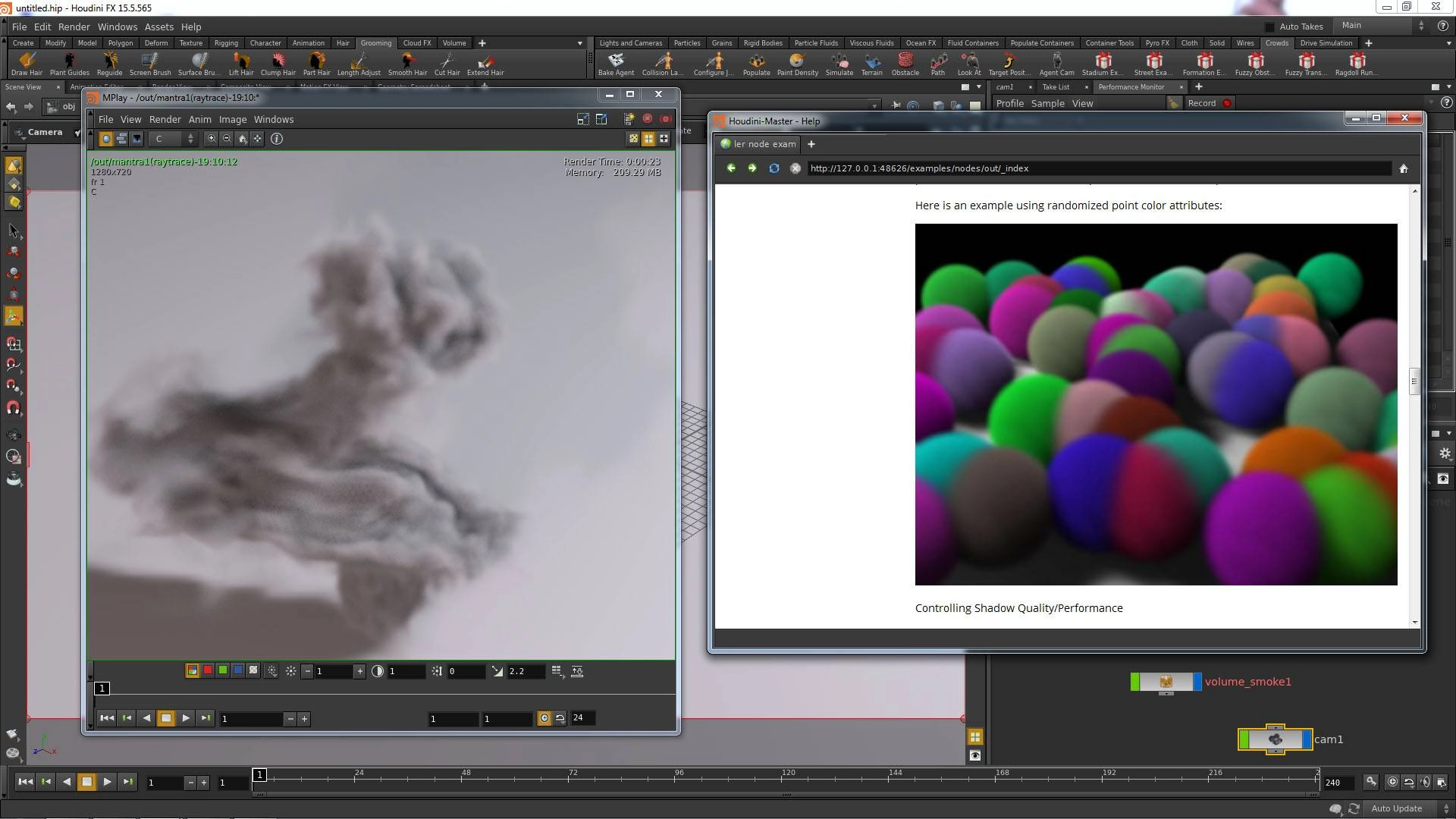Click the magnet snapping tool in left toolbar
Screen dimensions: 1456x819
[x=14, y=409]
